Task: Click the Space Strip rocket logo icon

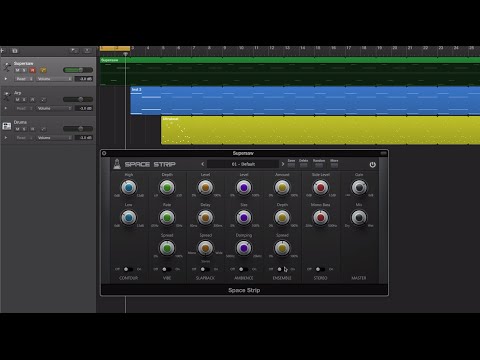Action: click(117, 164)
